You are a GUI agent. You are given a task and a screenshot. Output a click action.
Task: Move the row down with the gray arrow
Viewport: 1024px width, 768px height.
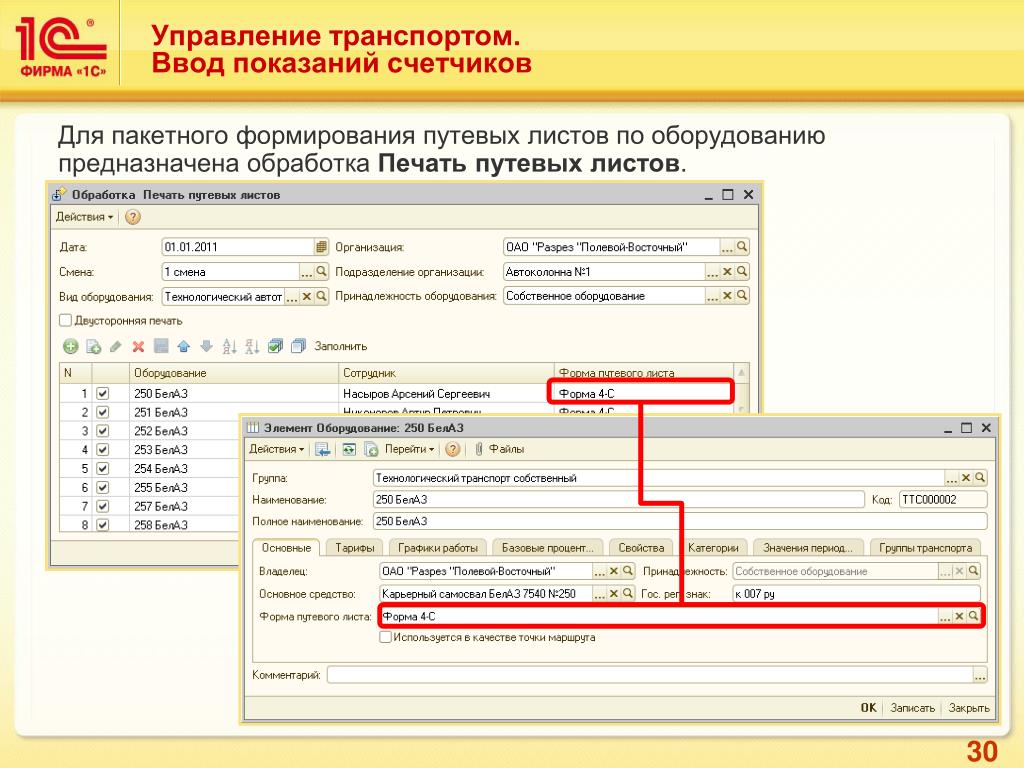(x=206, y=346)
